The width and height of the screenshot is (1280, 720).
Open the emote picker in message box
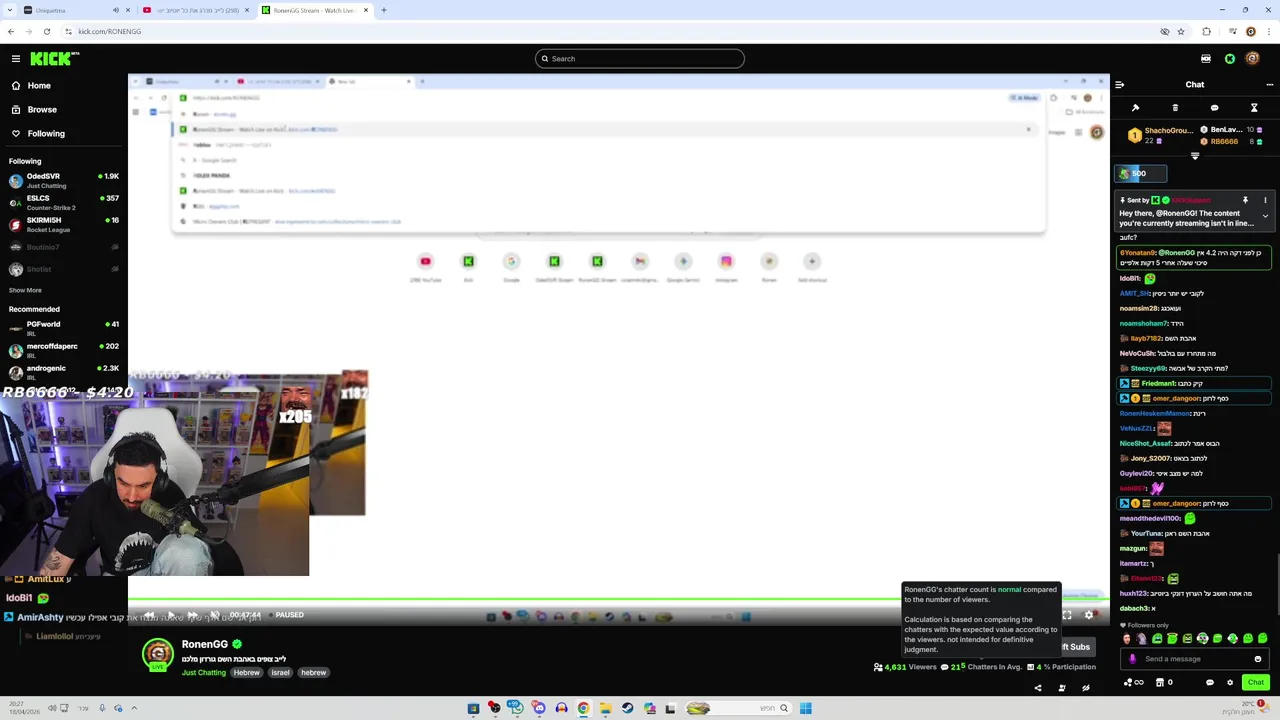click(1258, 659)
